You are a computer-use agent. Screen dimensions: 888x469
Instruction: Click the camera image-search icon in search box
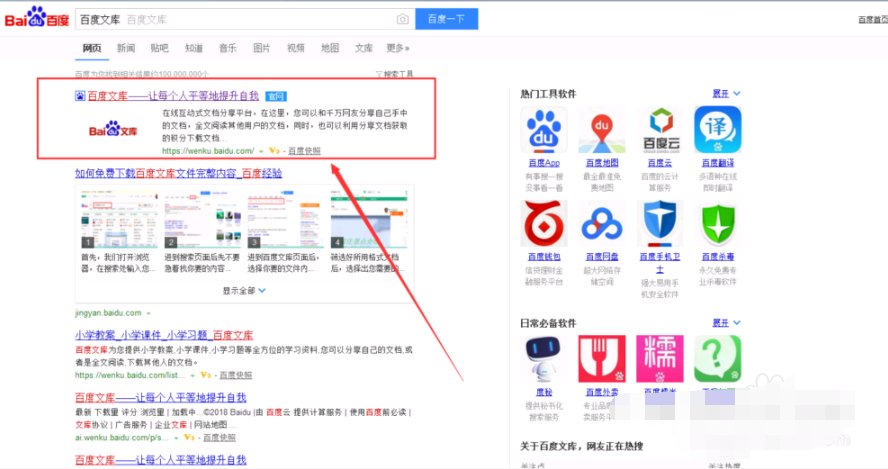coord(402,19)
